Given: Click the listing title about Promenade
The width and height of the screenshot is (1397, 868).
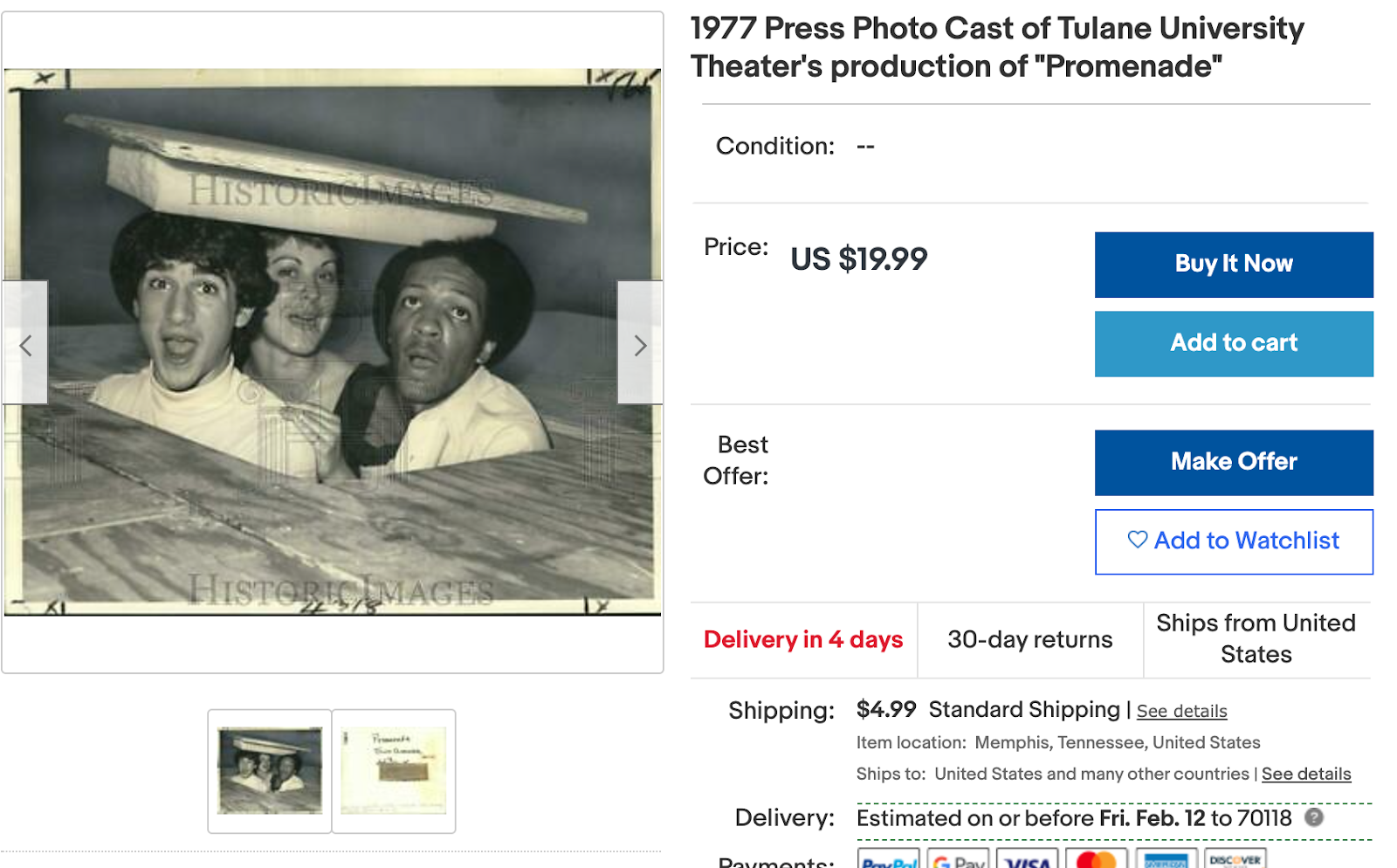Looking at the screenshot, I should tap(996, 47).
